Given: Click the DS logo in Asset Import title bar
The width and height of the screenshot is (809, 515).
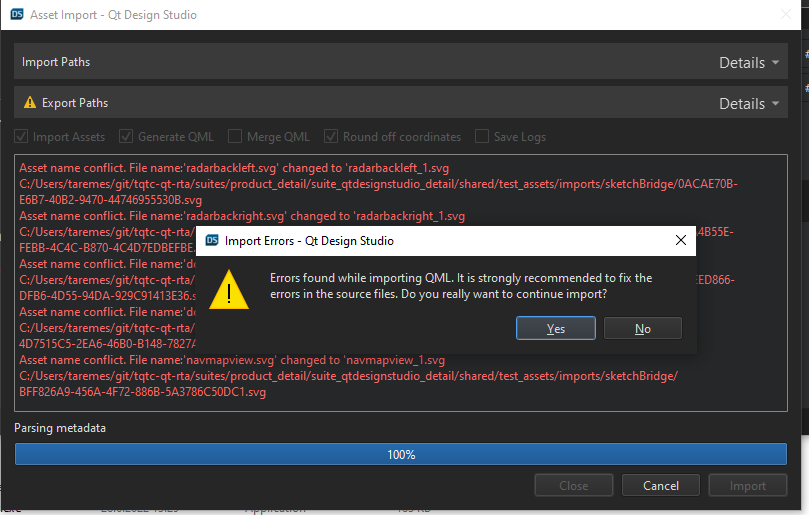Looking at the screenshot, I should pyautogui.click(x=16, y=15).
